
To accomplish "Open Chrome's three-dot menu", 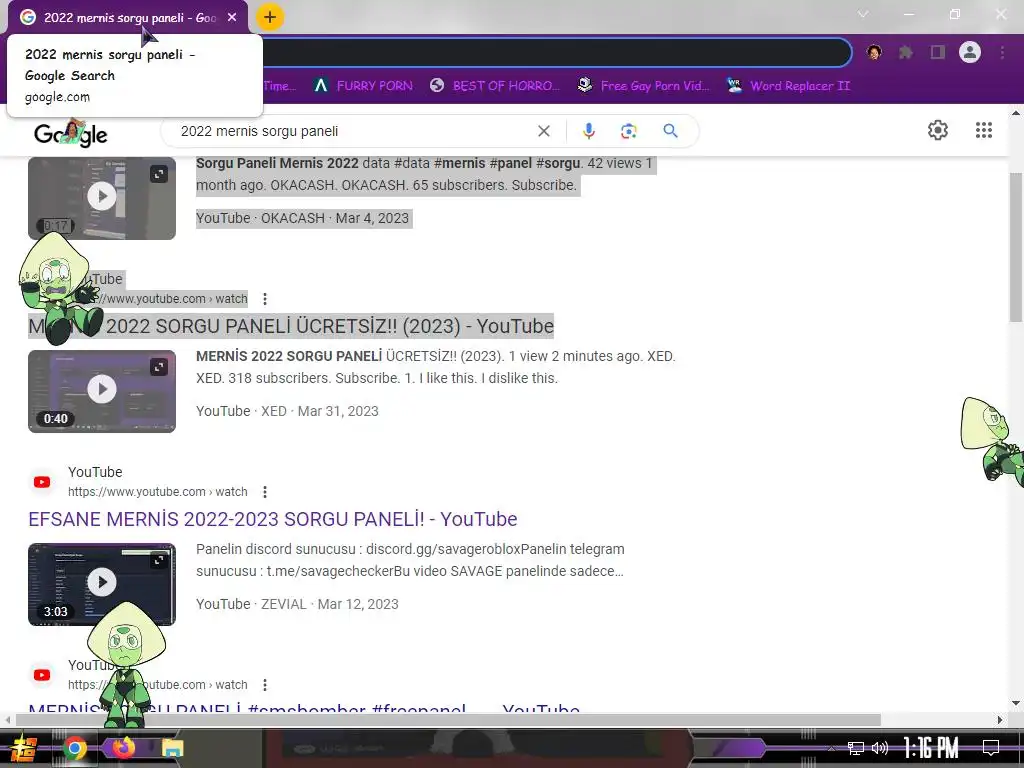I will pos(1002,52).
